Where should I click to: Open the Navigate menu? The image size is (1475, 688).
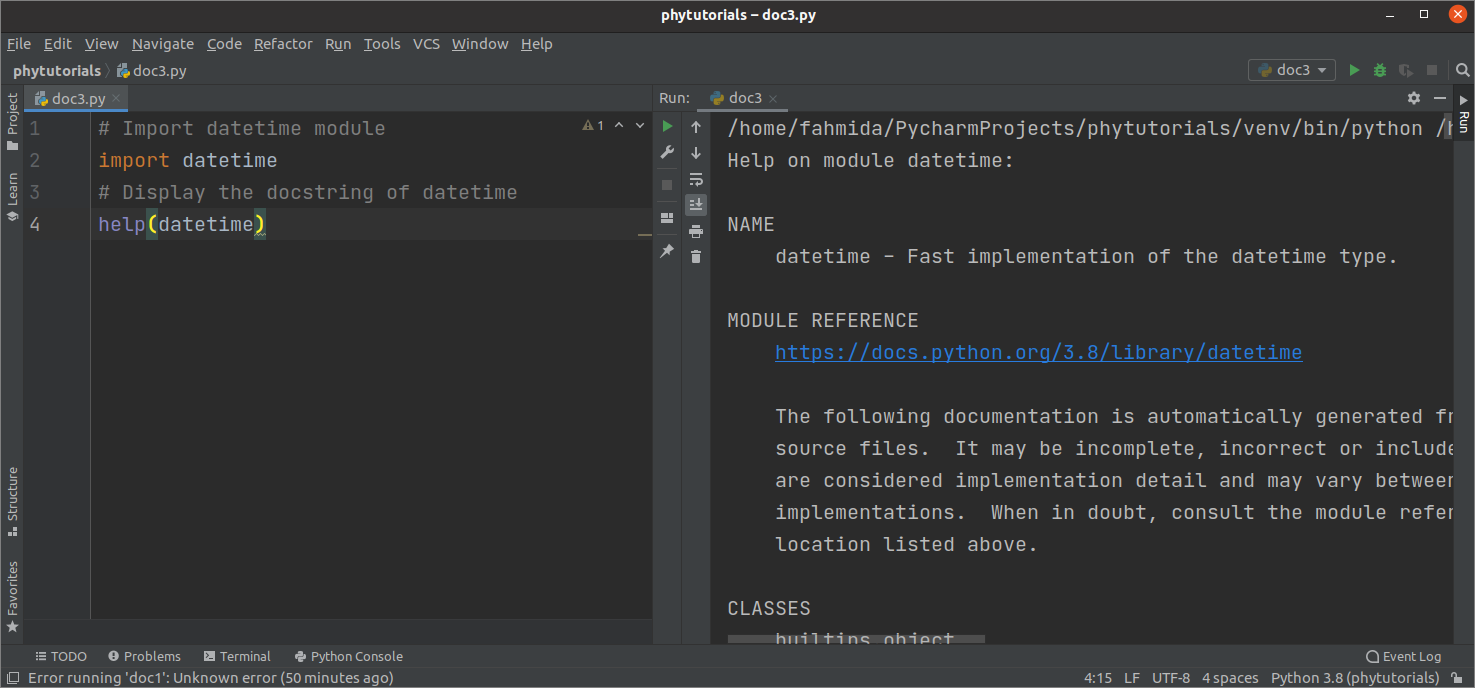click(163, 44)
